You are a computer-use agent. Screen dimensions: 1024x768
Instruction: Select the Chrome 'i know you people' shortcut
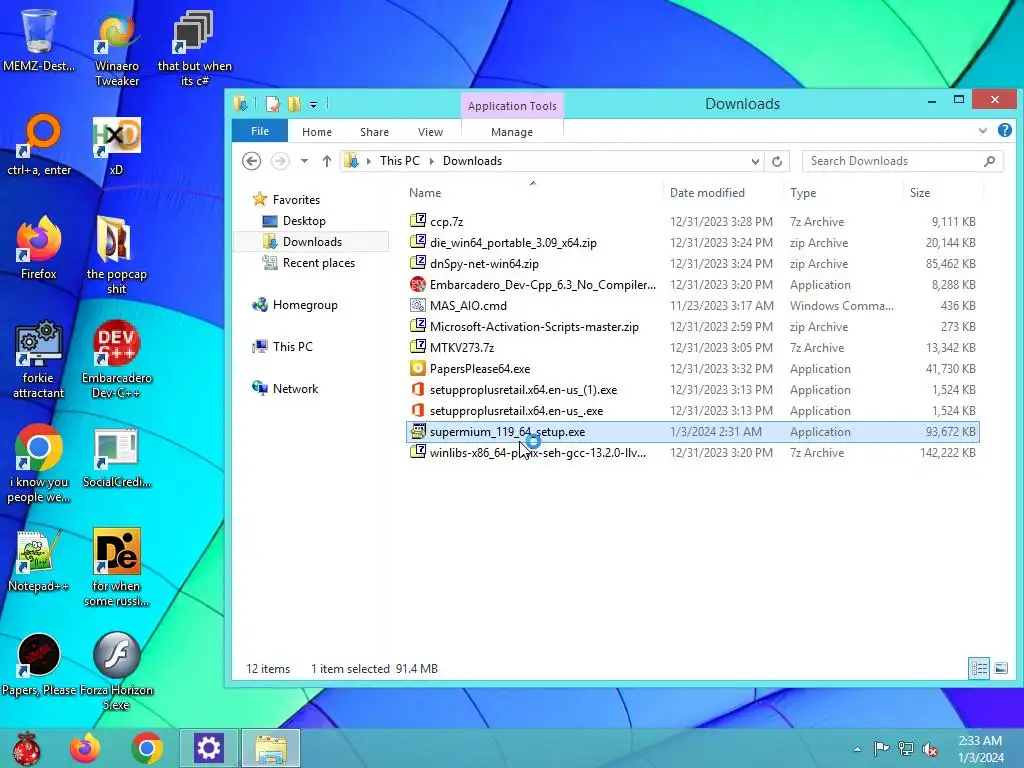click(x=39, y=464)
